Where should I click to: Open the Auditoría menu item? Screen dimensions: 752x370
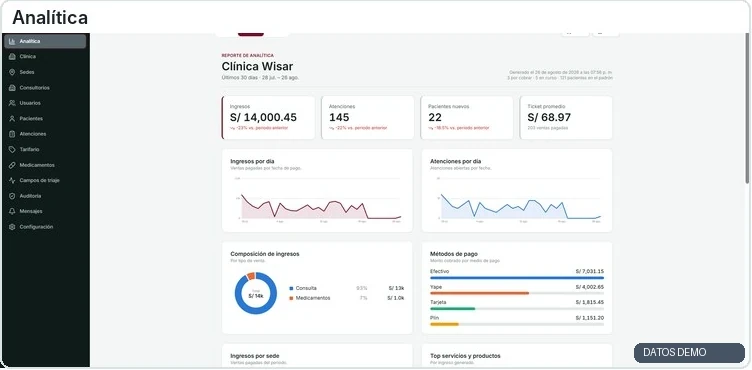(45, 196)
